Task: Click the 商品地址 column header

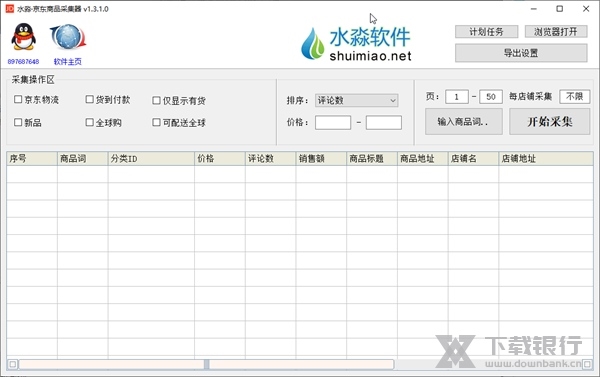Action: 422,158
